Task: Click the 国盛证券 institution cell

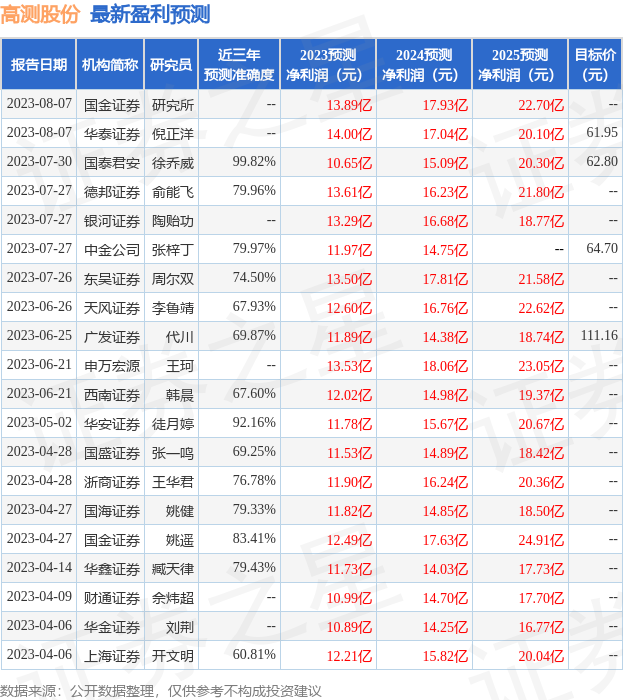Action: point(112,453)
